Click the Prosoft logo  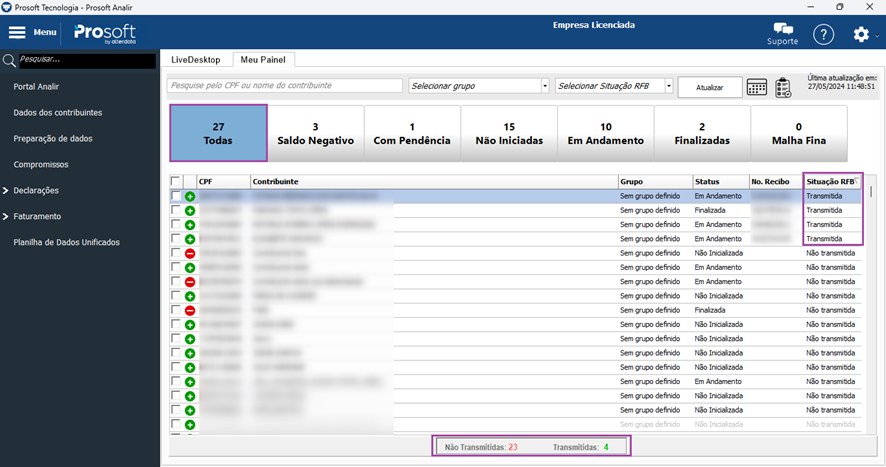click(105, 33)
